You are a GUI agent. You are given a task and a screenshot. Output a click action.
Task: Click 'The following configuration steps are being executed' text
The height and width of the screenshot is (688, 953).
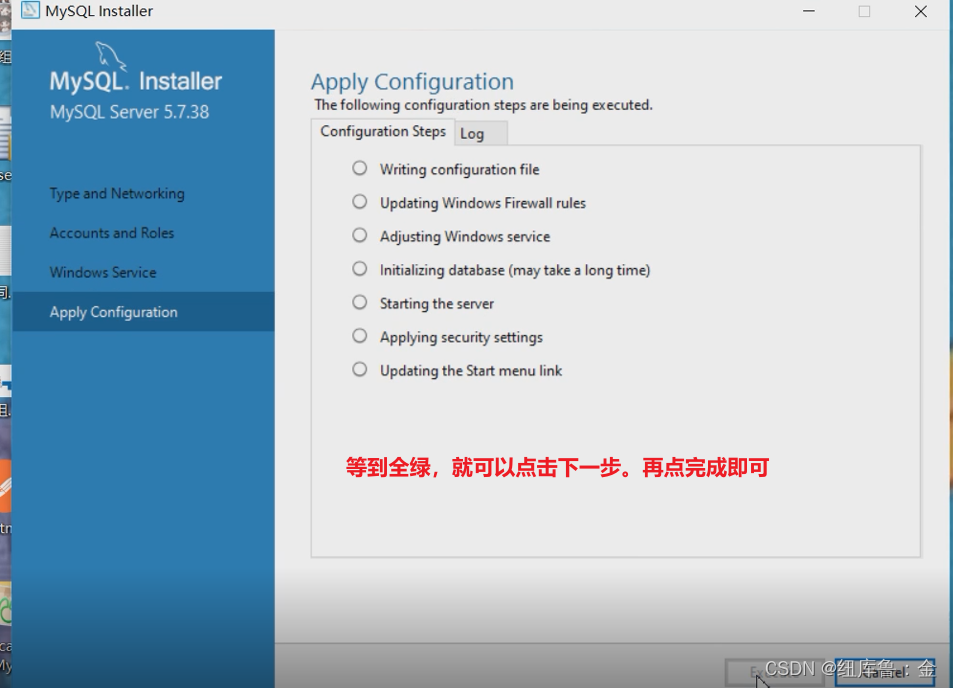click(x=483, y=105)
